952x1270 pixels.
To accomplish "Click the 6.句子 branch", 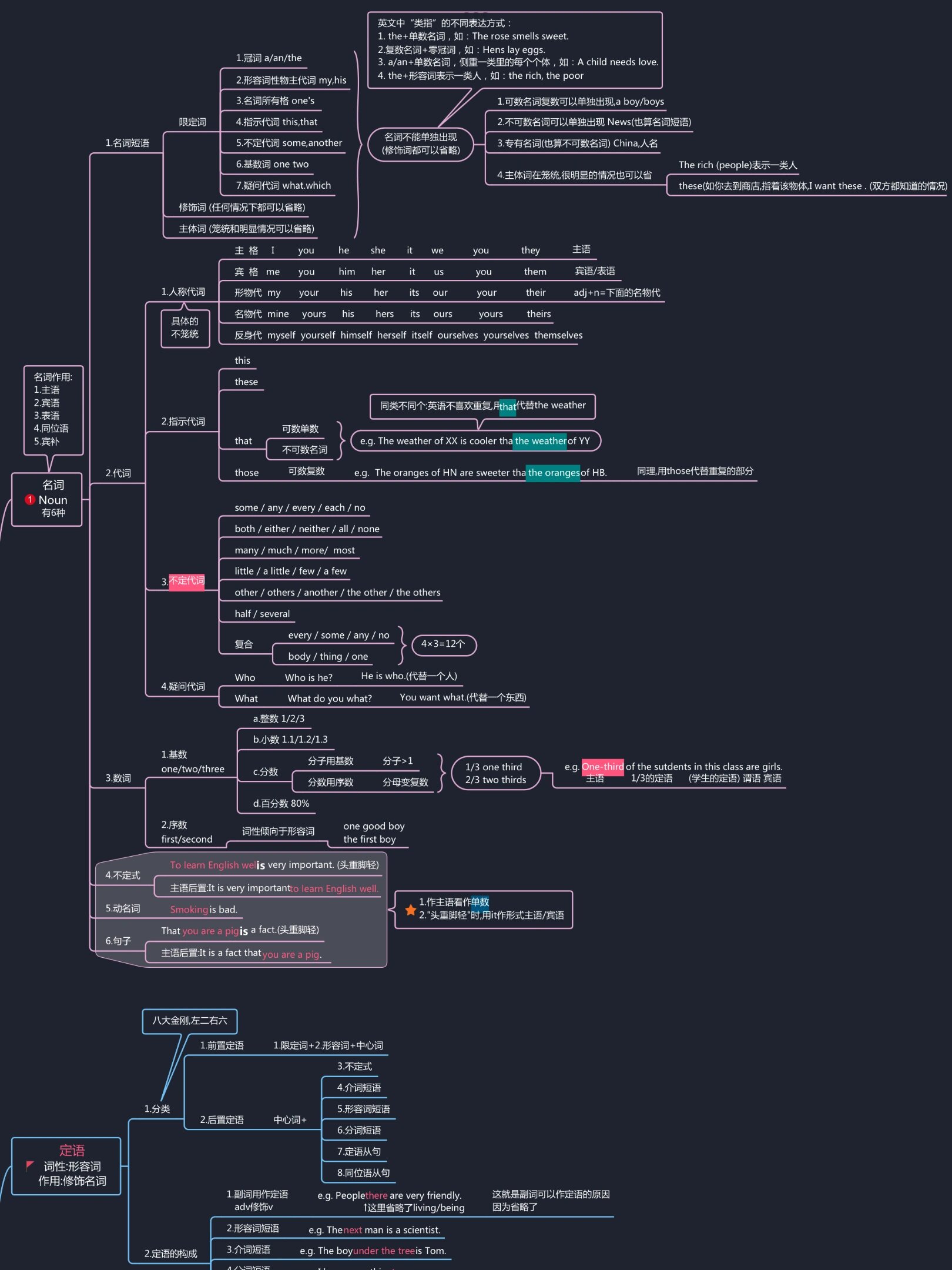I will pyautogui.click(x=118, y=941).
